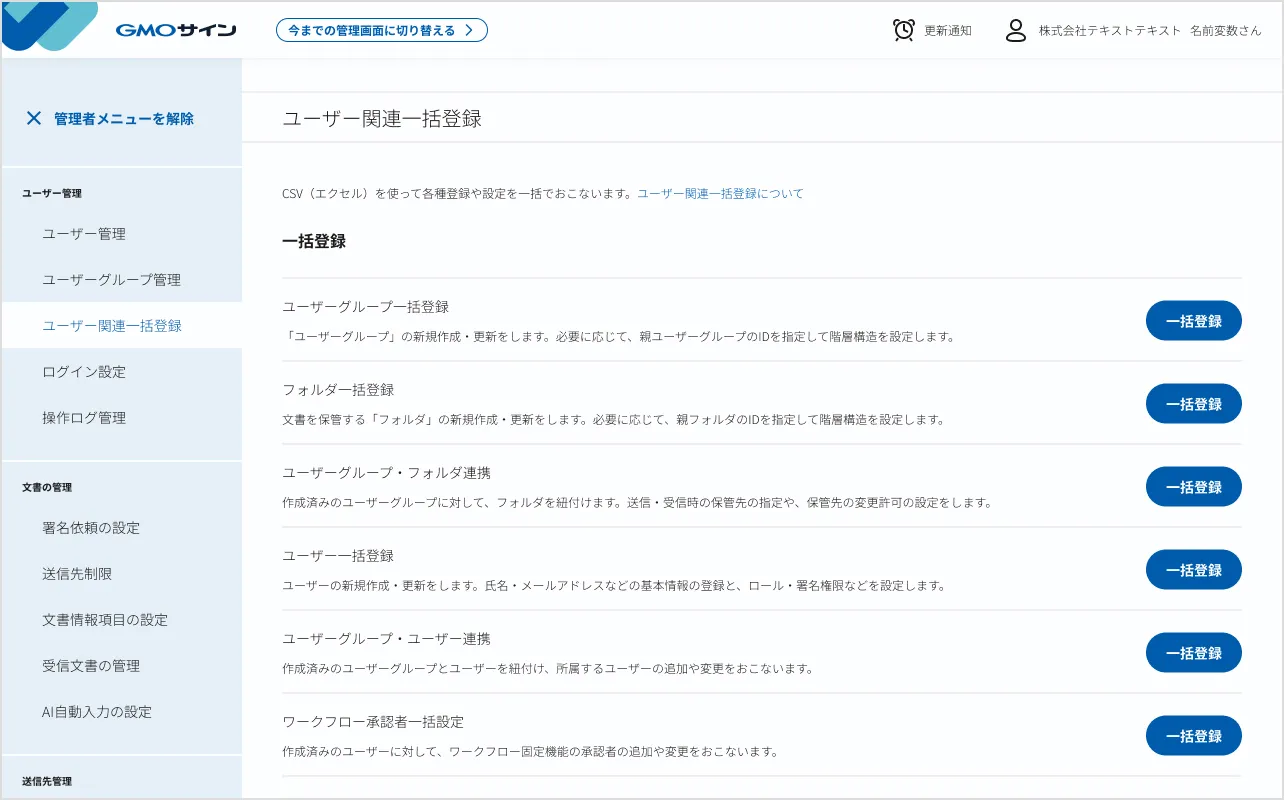Collapse the admin menu with the X icon
Image resolution: width=1284 pixels, height=800 pixels.
pyautogui.click(x=34, y=118)
